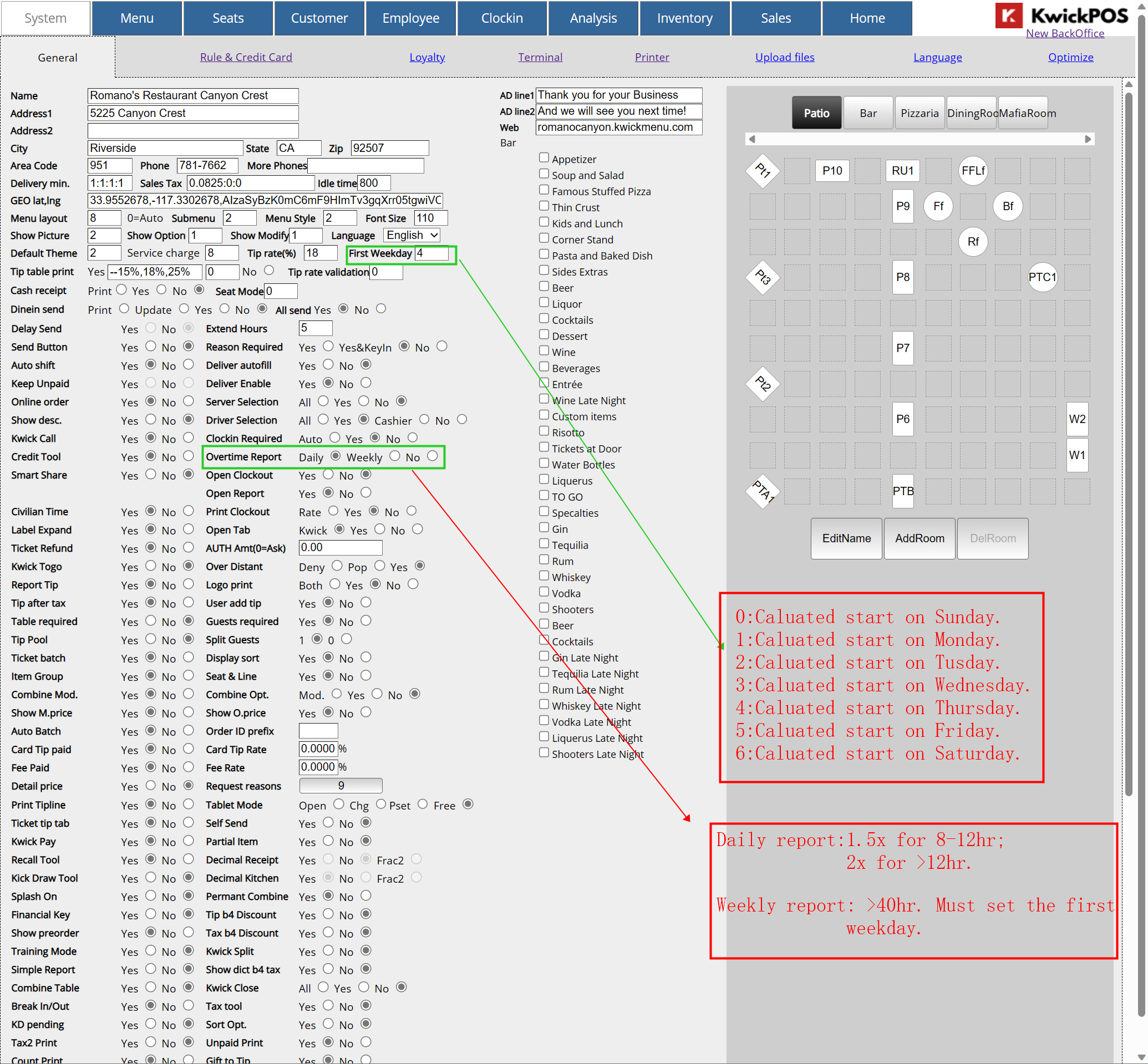1148x1064 pixels.
Task: Switch to the Pizzaria room tab
Action: tap(920, 113)
